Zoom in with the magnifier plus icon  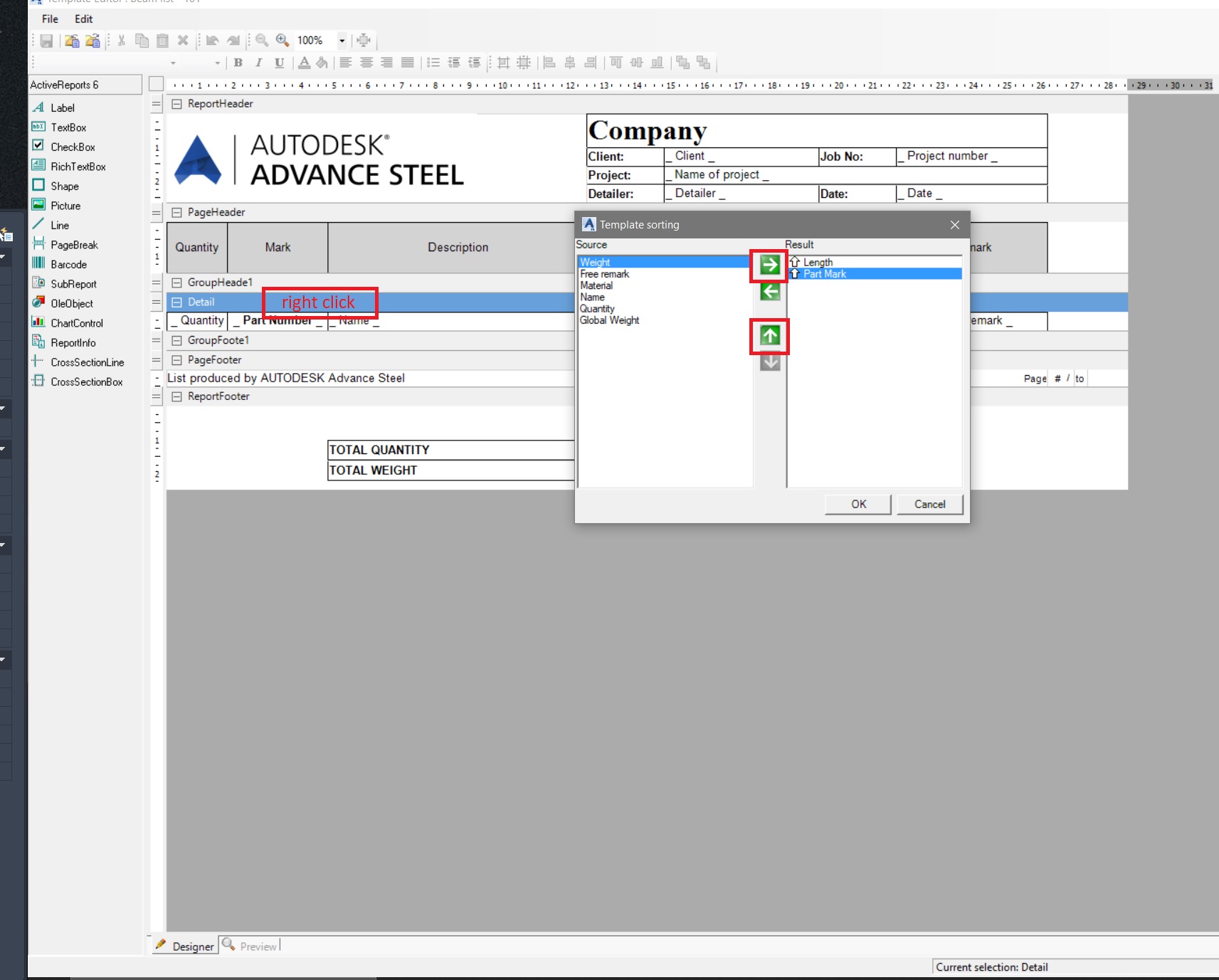click(283, 41)
